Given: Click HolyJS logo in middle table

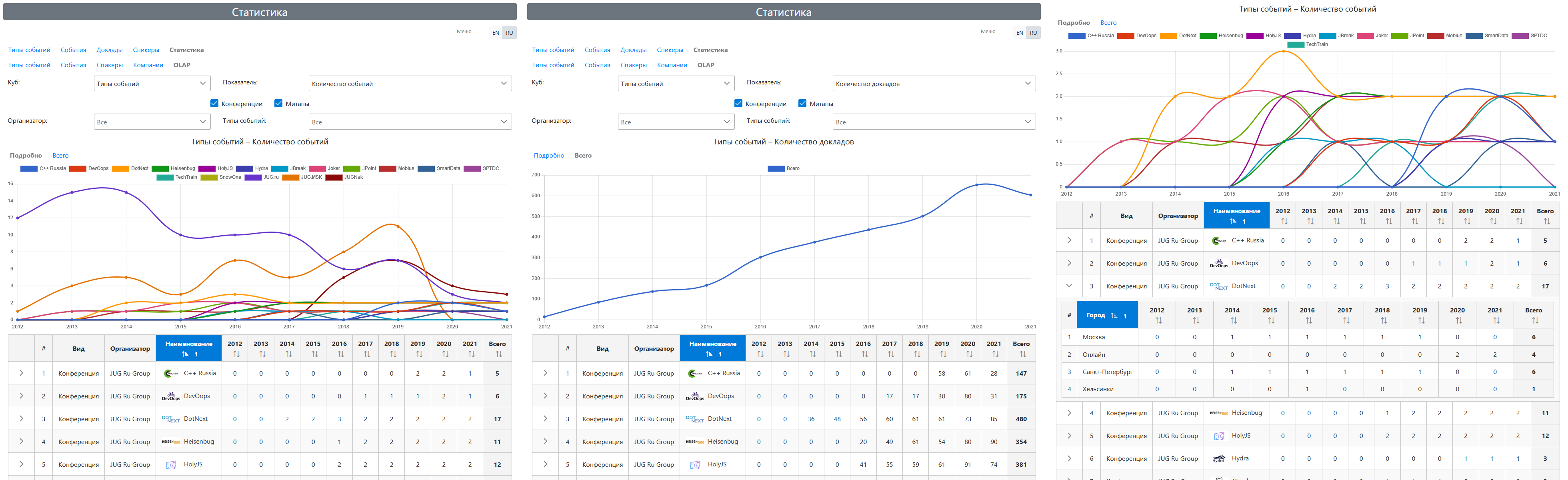Looking at the screenshot, I should click(x=695, y=465).
